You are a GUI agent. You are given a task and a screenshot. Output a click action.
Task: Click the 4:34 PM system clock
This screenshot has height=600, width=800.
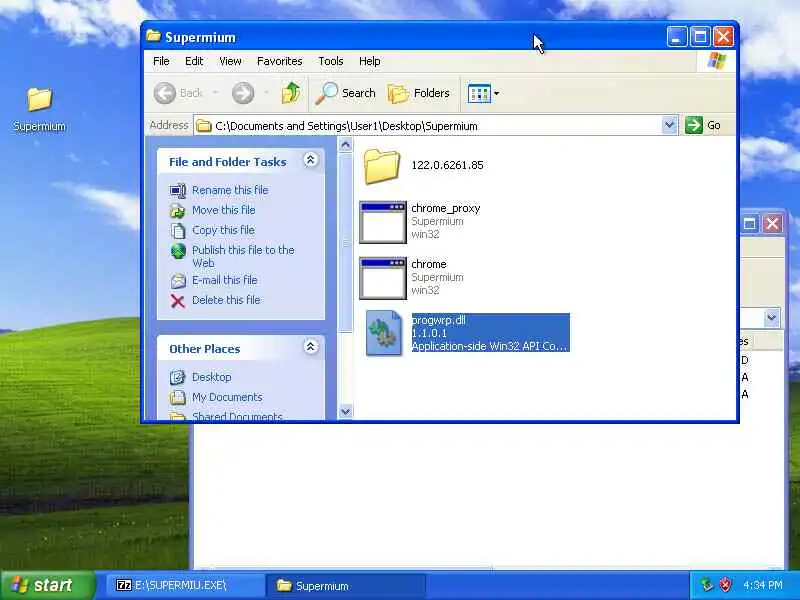tap(763, 585)
